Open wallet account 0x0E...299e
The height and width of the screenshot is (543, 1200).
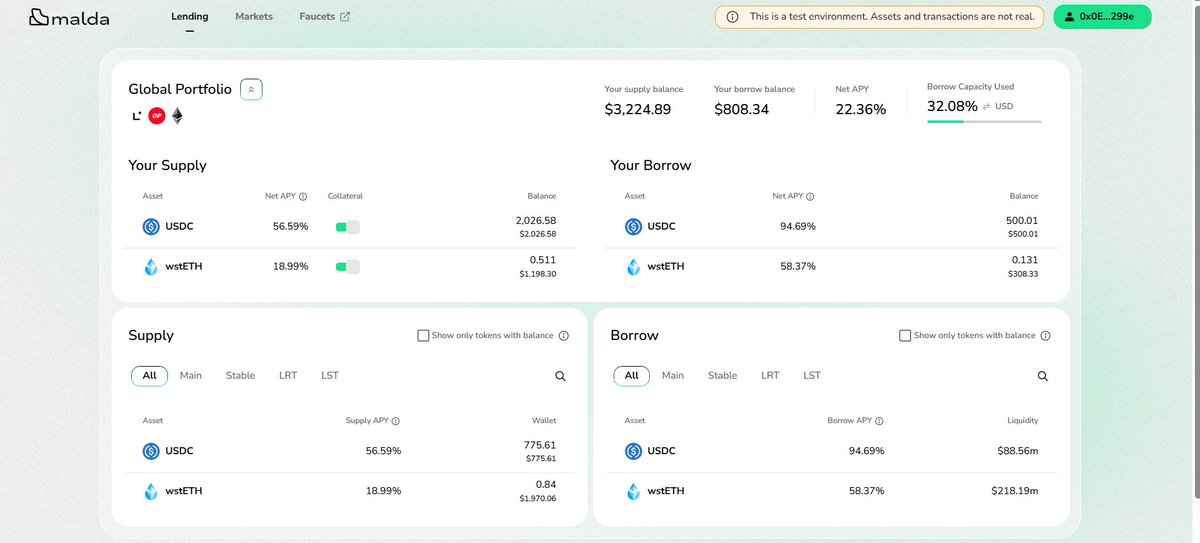1102,17
